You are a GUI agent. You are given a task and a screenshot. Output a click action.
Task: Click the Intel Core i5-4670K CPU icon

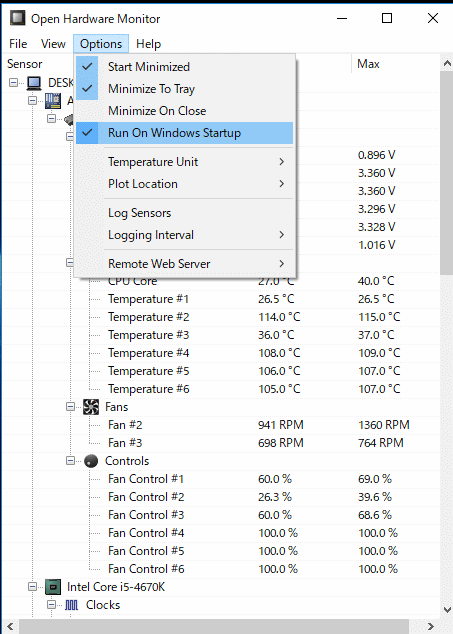click(x=53, y=587)
